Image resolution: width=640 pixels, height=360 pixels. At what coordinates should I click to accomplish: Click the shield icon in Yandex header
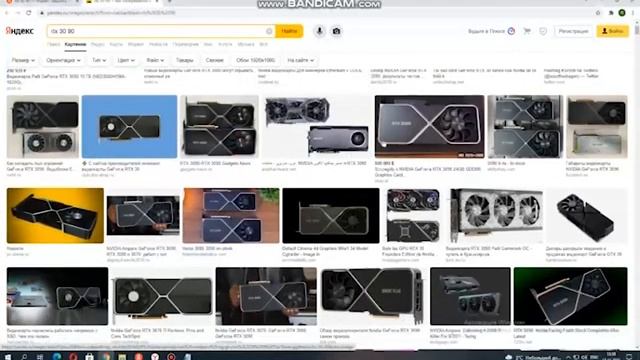543,31
